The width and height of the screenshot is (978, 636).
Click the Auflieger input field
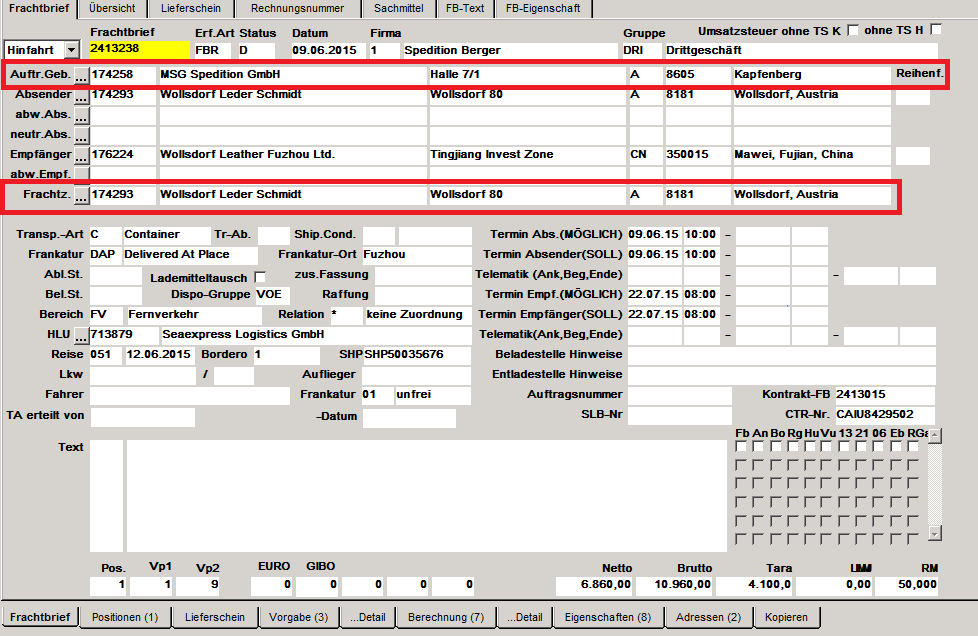416,375
